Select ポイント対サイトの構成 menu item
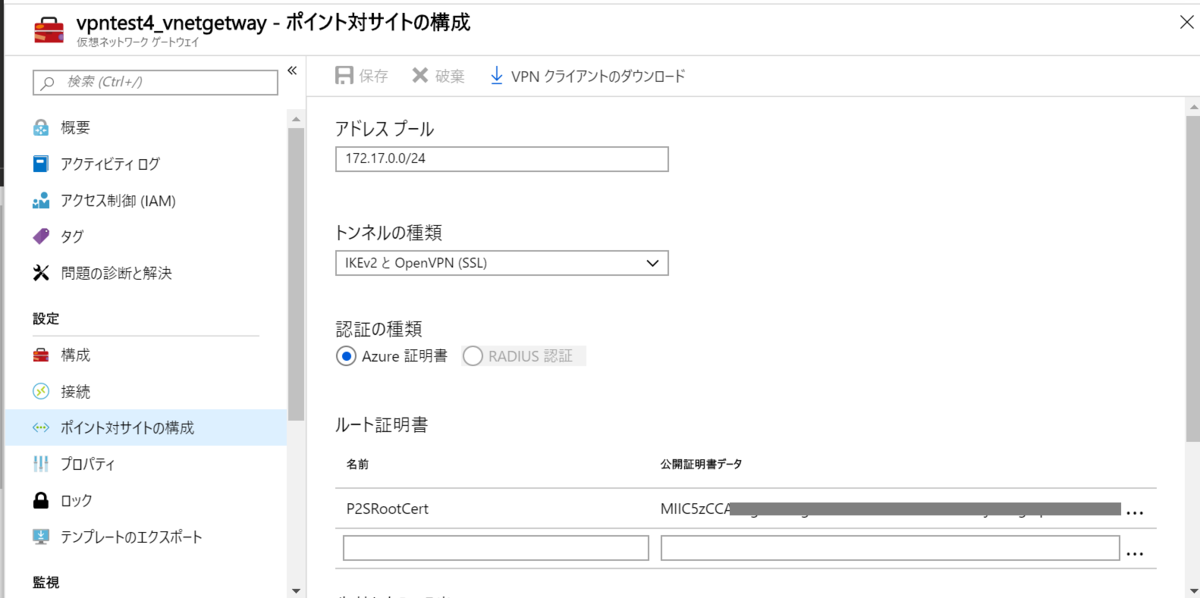 [x=145, y=428]
